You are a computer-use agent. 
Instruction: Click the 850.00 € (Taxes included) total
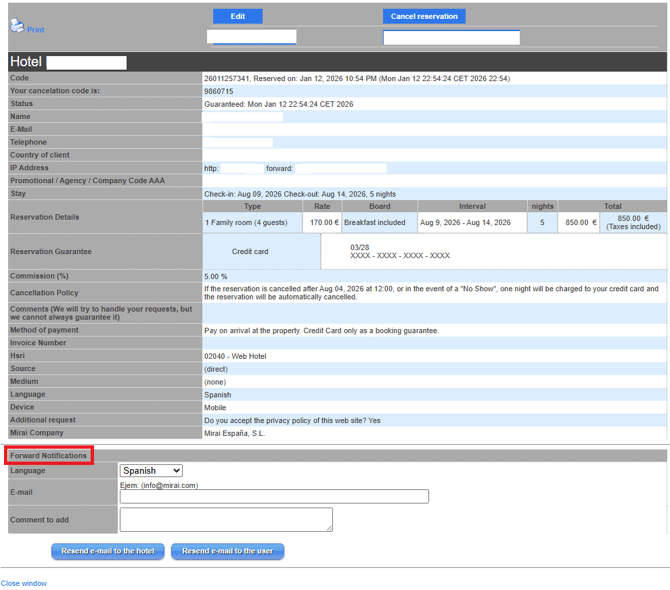pyautogui.click(x=633, y=223)
